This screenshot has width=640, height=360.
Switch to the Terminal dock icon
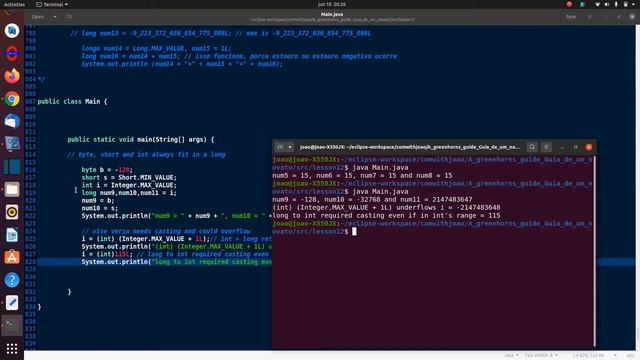(x=12, y=325)
